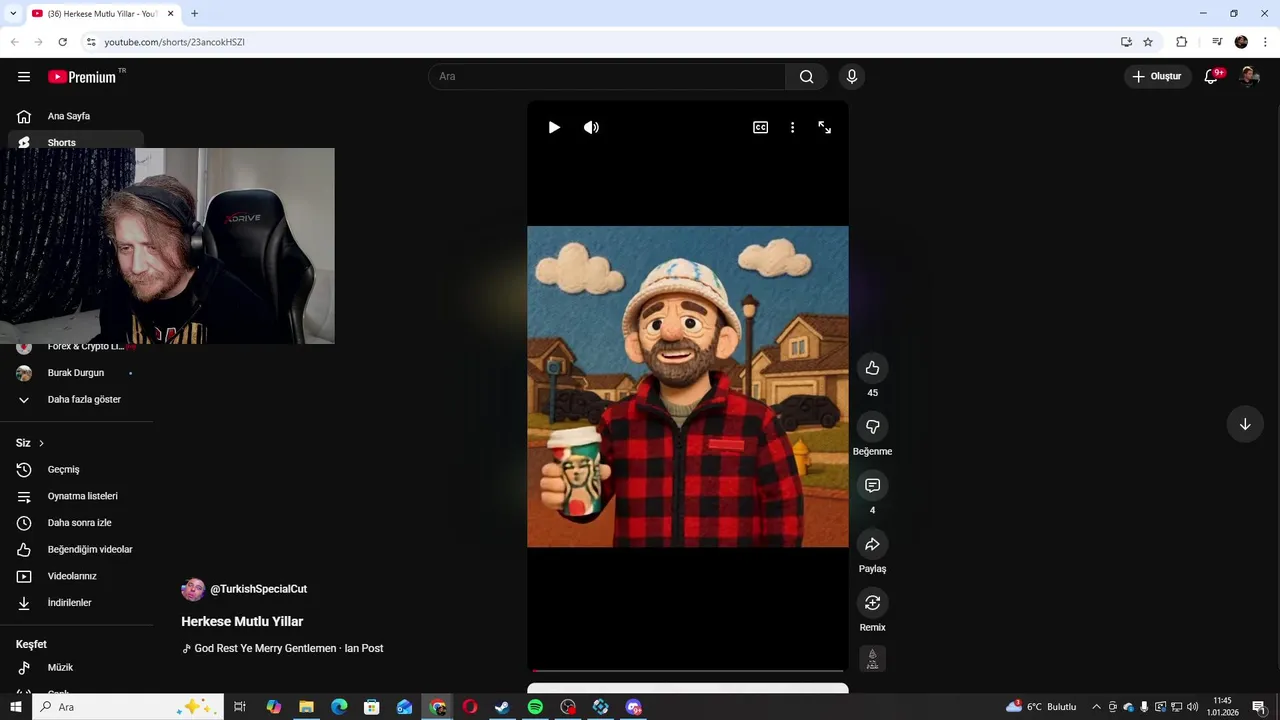Switch to the Herkese Mutlu Yıllar tab
This screenshot has width=1280, height=720.
pyautogui.click(x=102, y=14)
